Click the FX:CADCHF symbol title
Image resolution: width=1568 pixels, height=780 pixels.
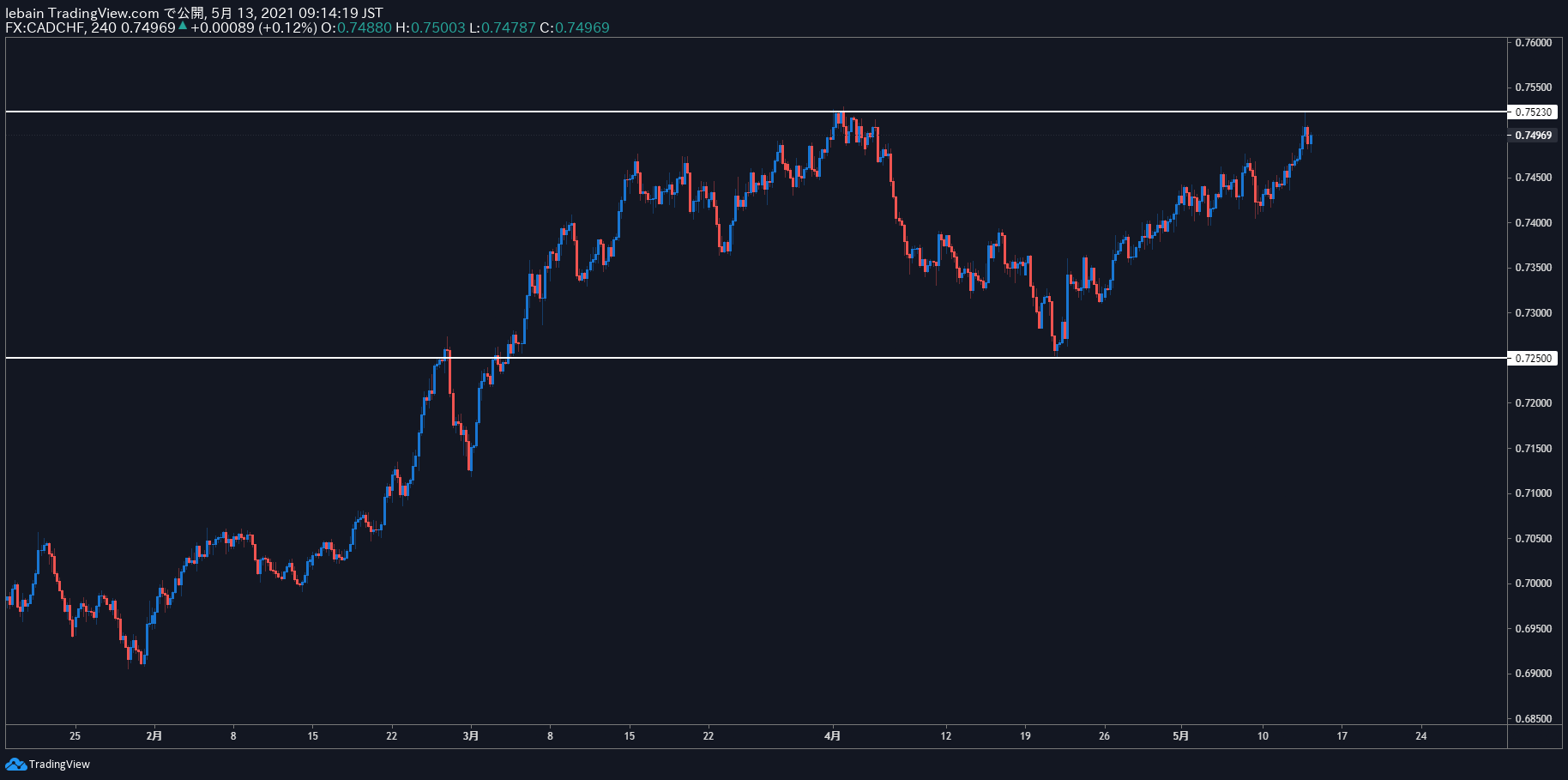[43, 27]
